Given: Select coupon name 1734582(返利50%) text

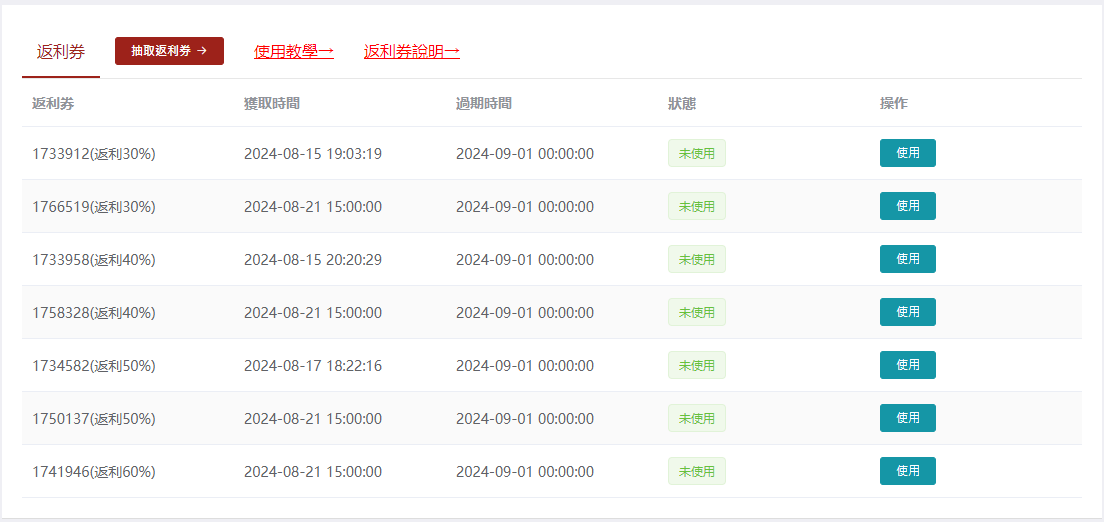Looking at the screenshot, I should [93, 366].
